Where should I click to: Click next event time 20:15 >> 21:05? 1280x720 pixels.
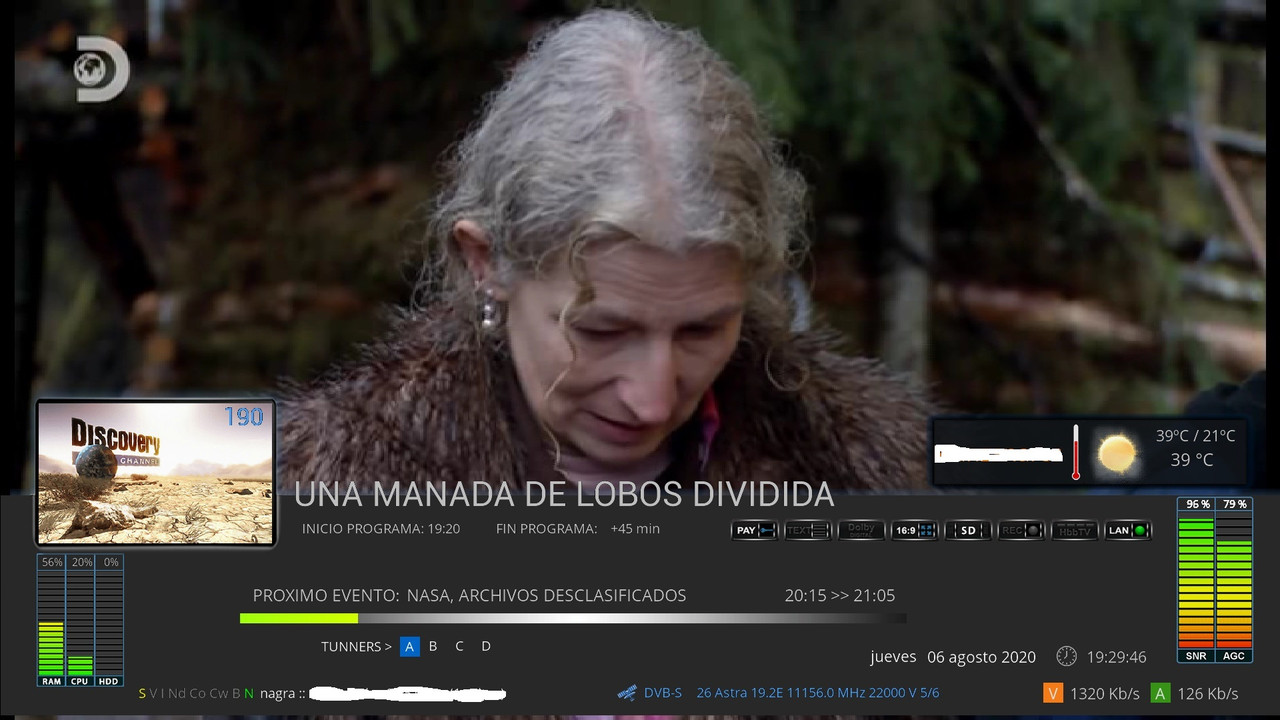840,595
